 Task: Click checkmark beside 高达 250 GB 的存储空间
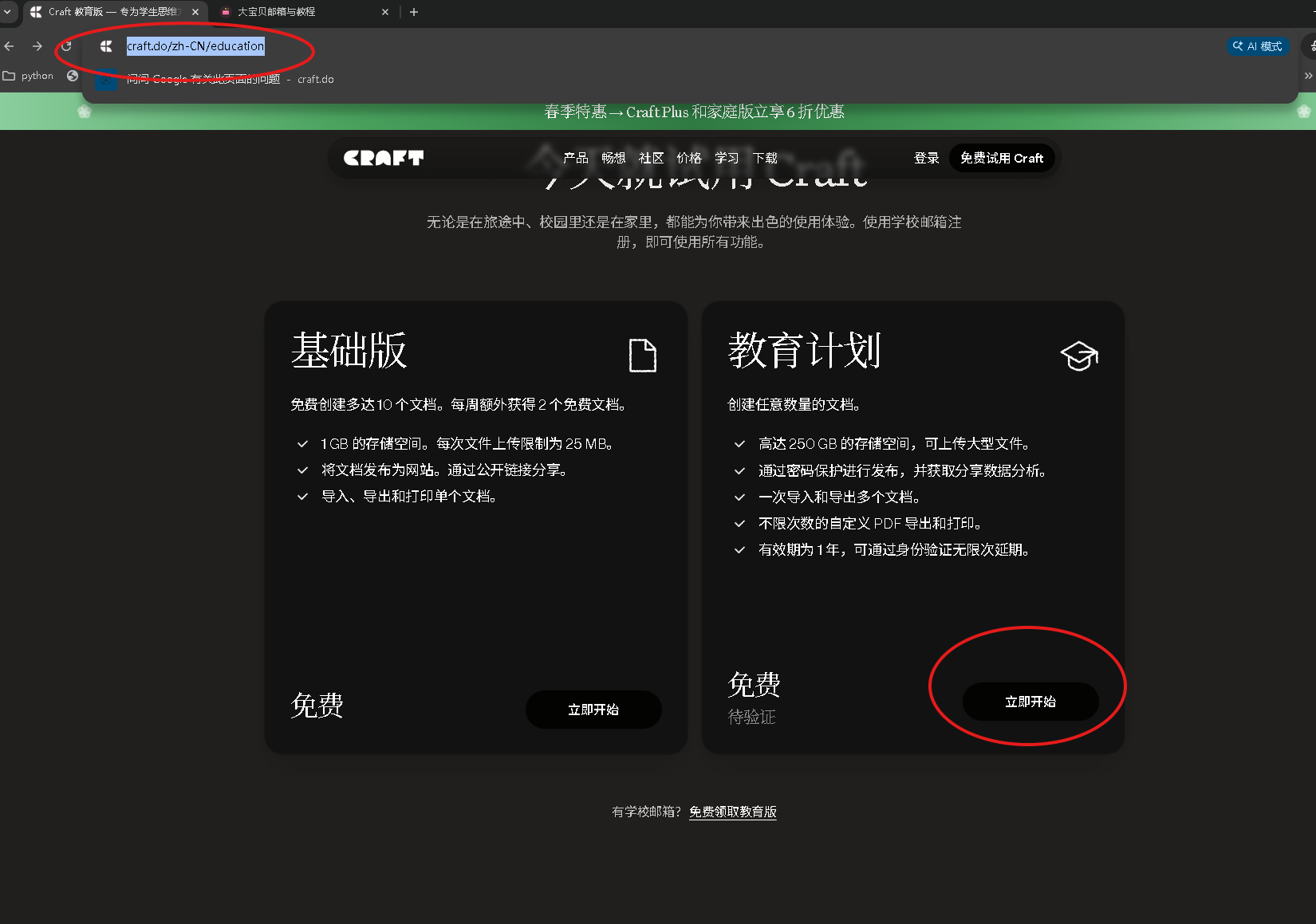(x=740, y=444)
